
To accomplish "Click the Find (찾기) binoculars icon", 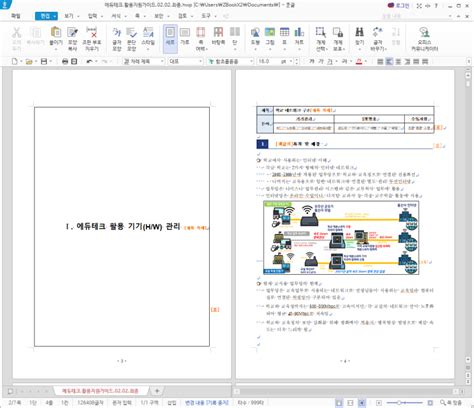I will (x=359, y=36).
